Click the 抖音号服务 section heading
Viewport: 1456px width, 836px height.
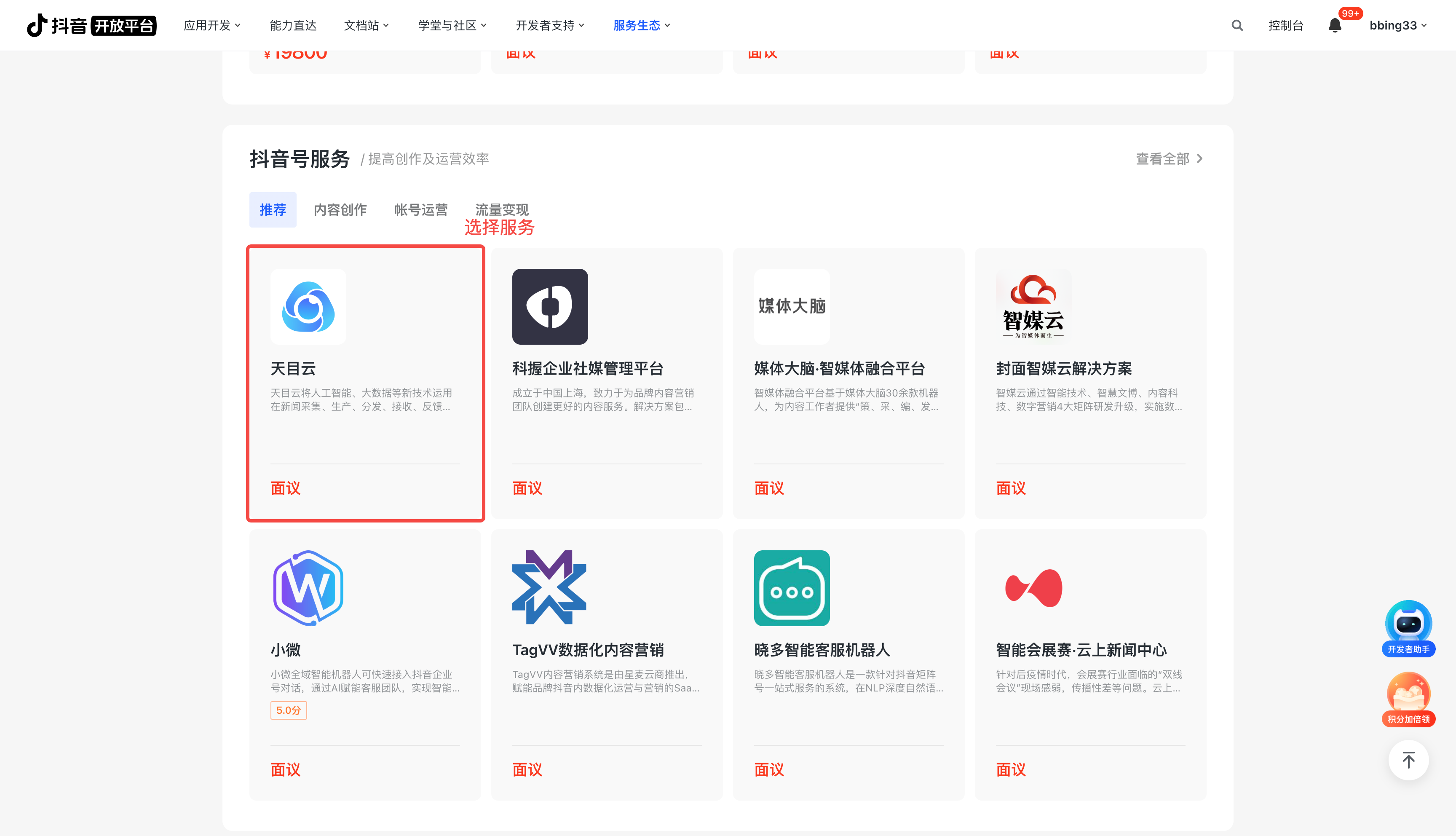[300, 159]
